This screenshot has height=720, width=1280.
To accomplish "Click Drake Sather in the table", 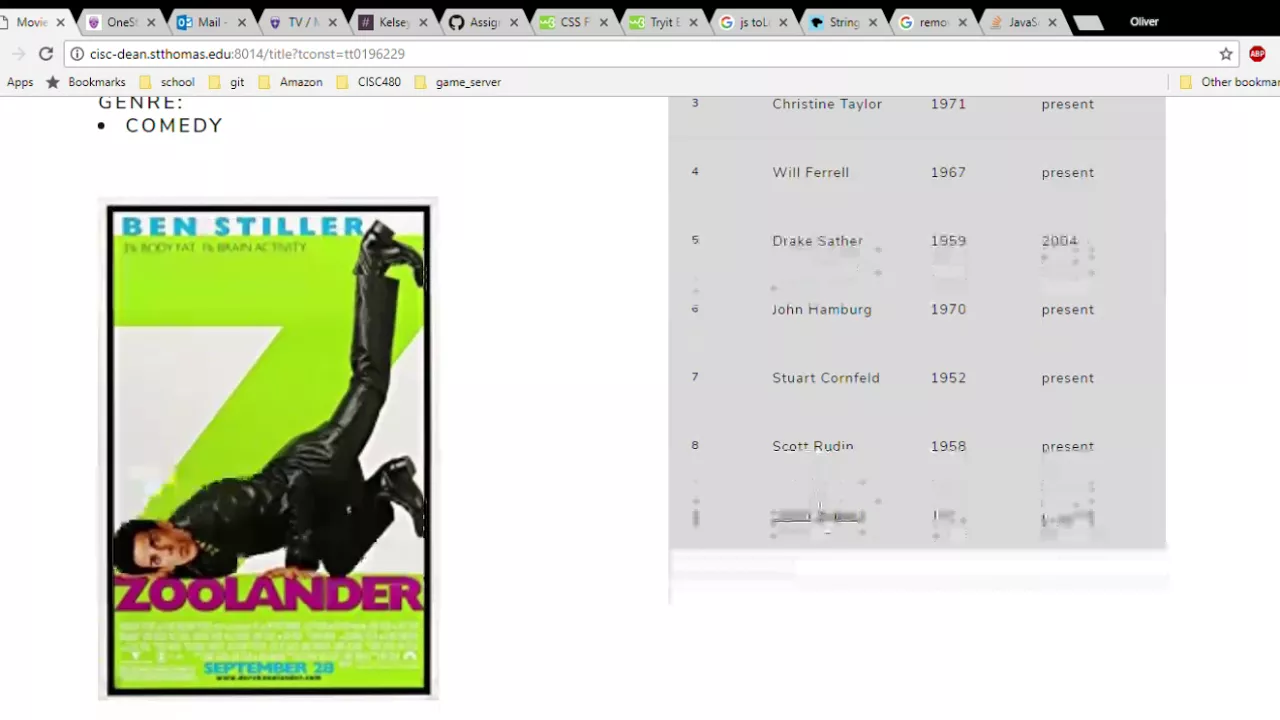I will coord(817,241).
